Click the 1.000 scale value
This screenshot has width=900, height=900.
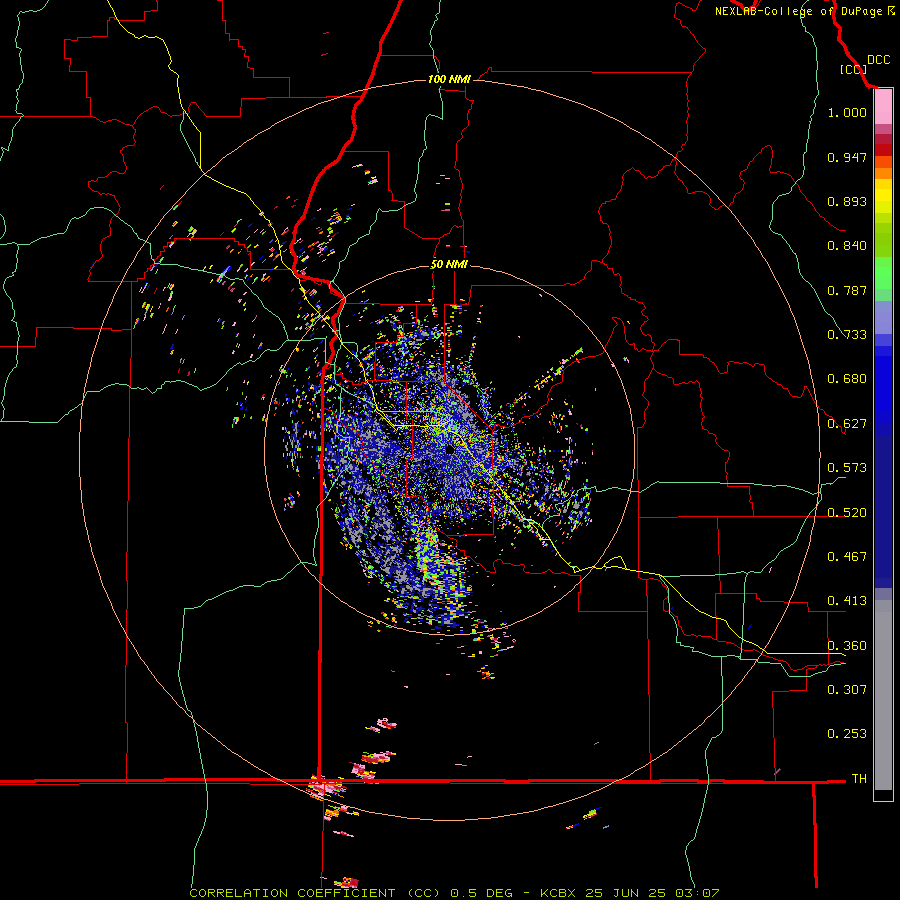(847, 112)
